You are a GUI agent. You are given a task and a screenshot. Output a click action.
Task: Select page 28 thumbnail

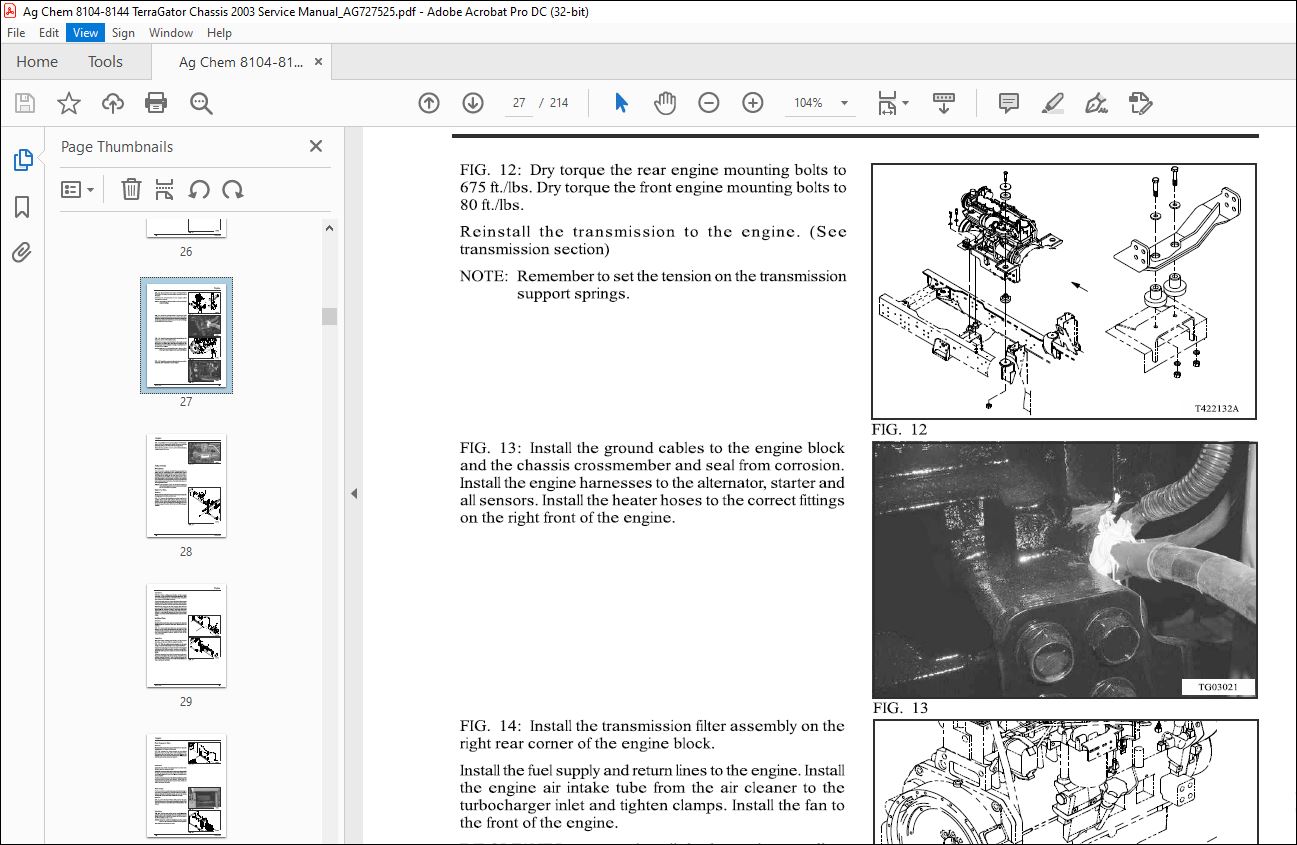point(186,486)
